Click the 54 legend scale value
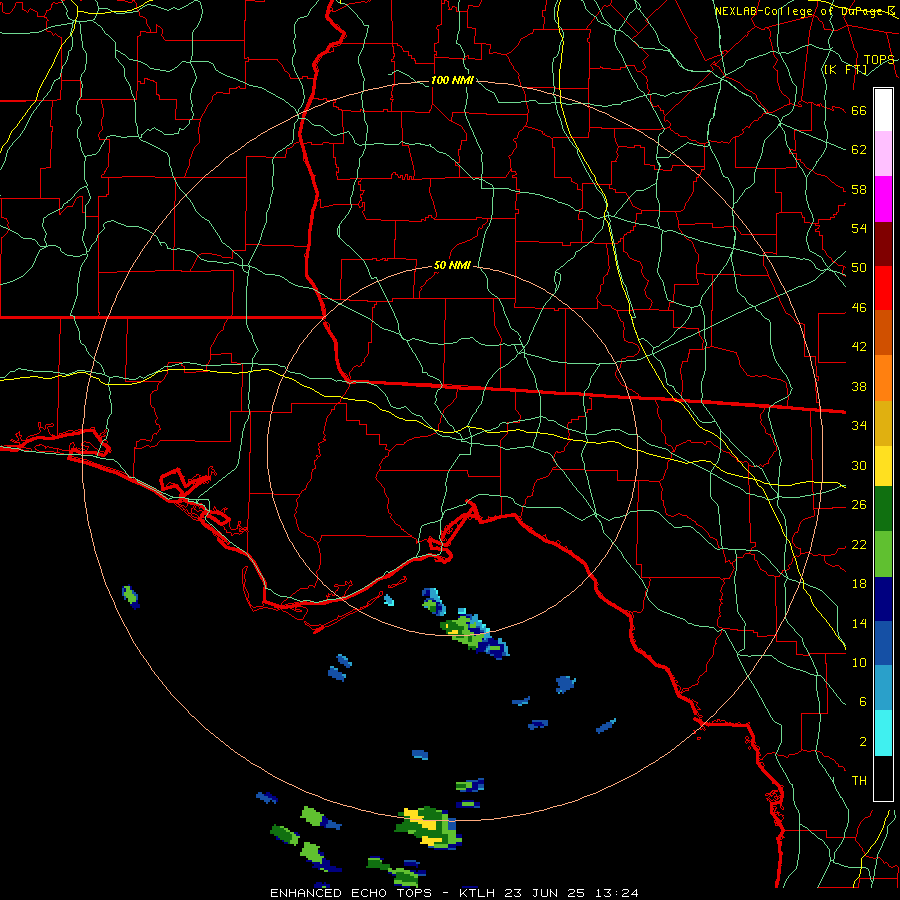 pos(859,228)
